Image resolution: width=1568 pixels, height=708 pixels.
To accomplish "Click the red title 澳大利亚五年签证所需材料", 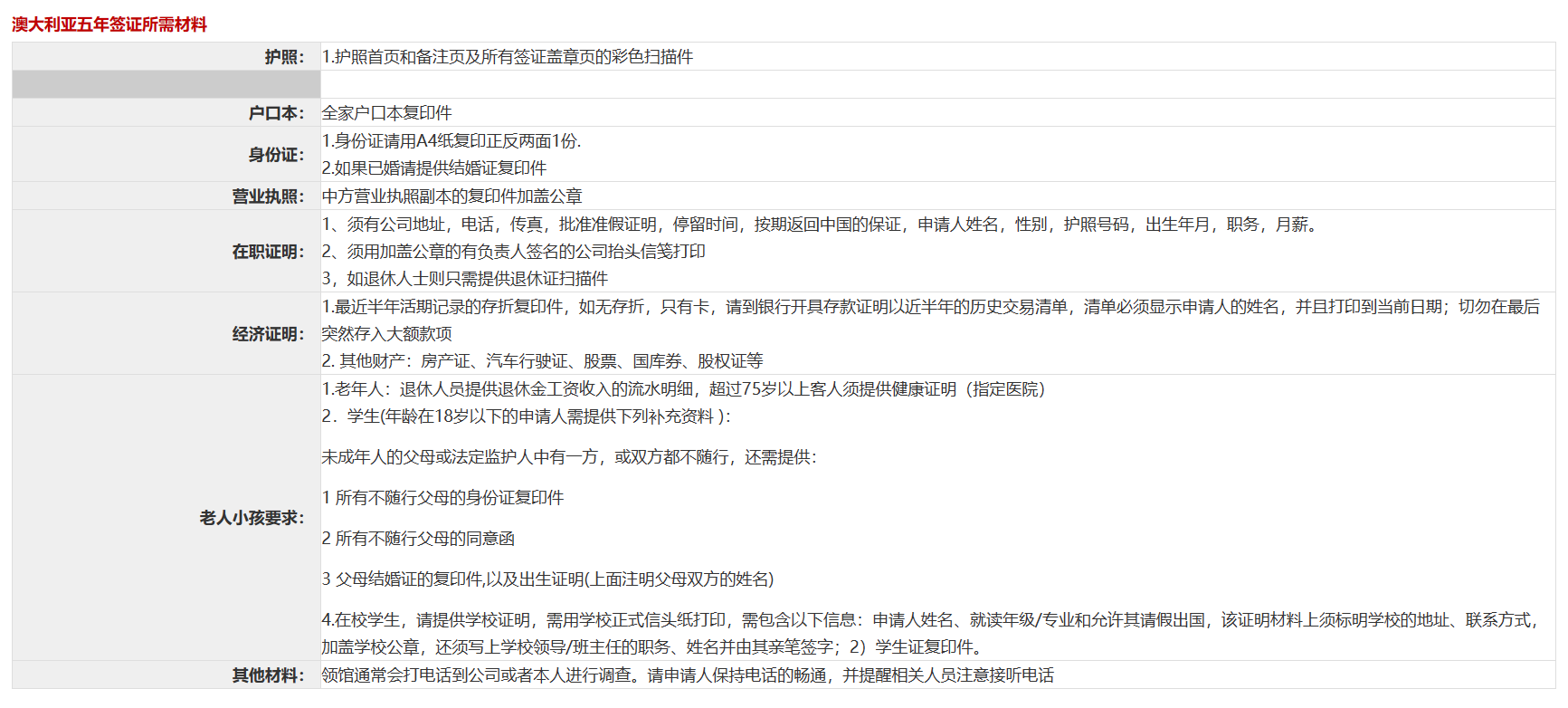I will point(109,24).
